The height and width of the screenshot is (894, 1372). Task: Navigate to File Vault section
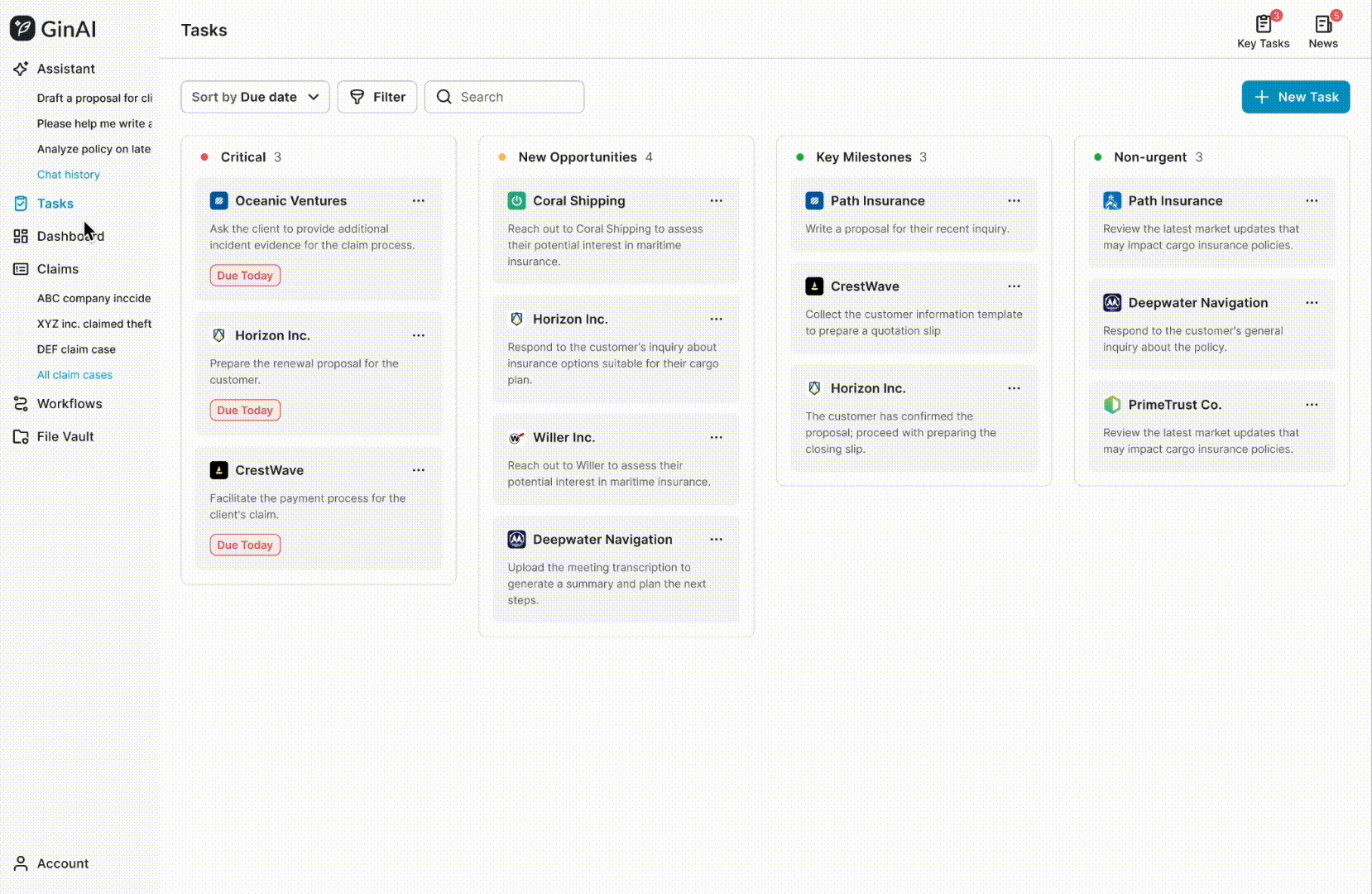65,437
